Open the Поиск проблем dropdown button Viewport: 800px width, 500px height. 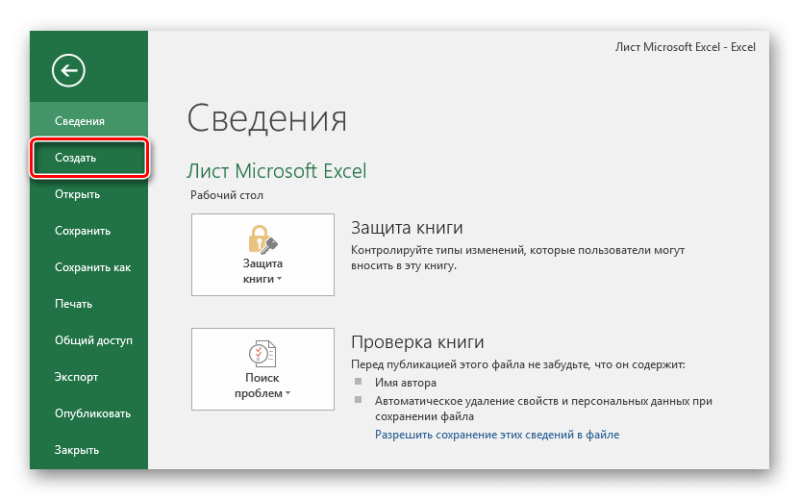click(263, 369)
